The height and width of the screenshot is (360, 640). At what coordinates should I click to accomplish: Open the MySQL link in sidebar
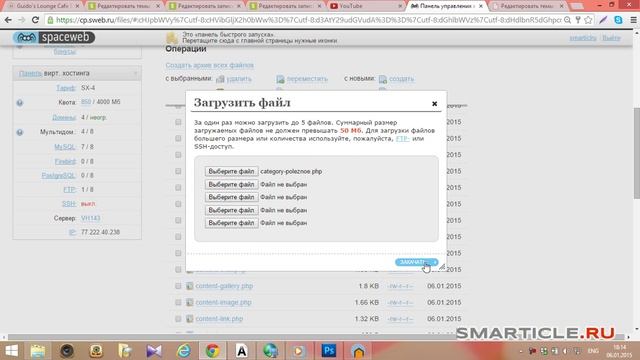pos(65,147)
